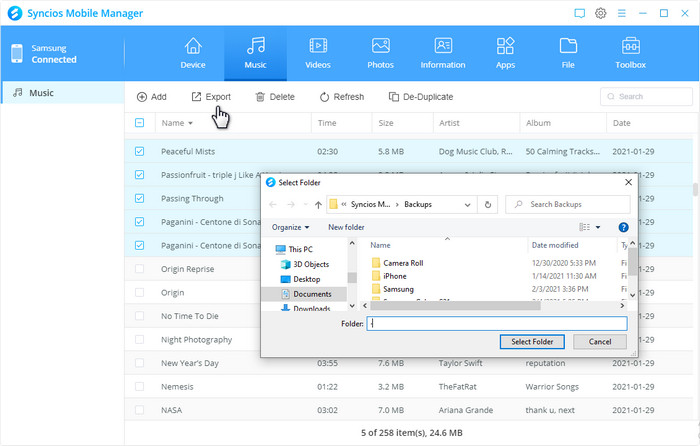Click the music Search box
Screen dimensions: 700x446
tap(646, 96)
